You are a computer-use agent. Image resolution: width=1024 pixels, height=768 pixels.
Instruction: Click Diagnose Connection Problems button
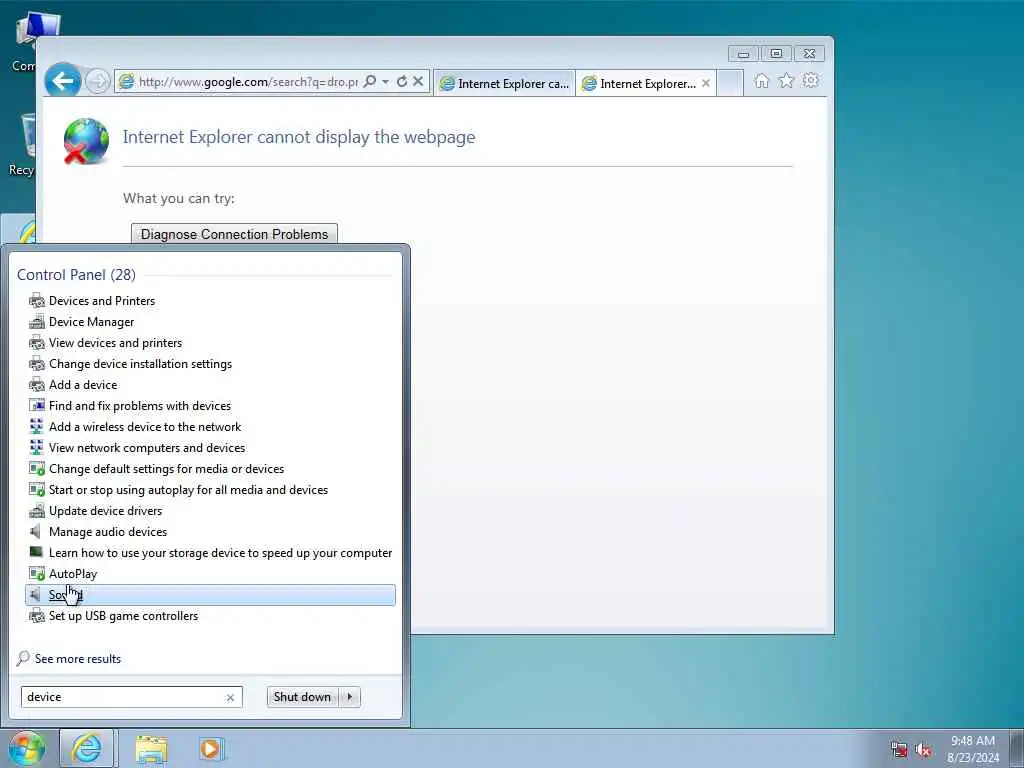click(234, 234)
